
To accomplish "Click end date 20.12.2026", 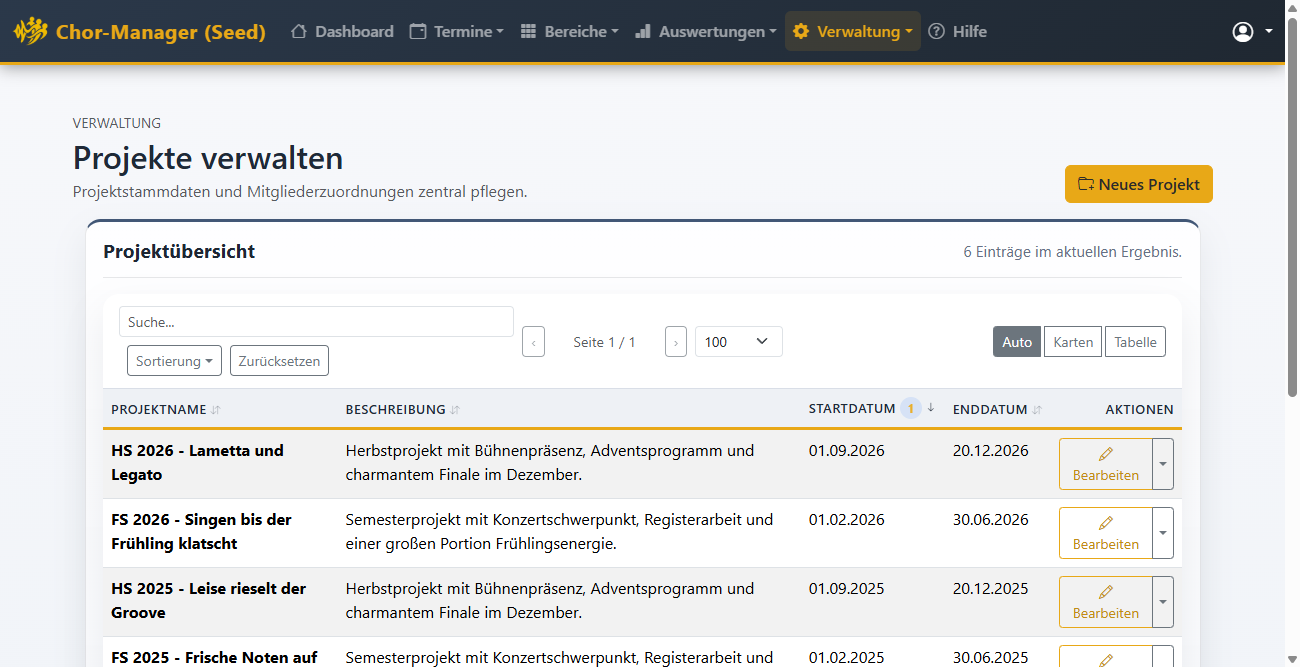I will [x=991, y=450].
